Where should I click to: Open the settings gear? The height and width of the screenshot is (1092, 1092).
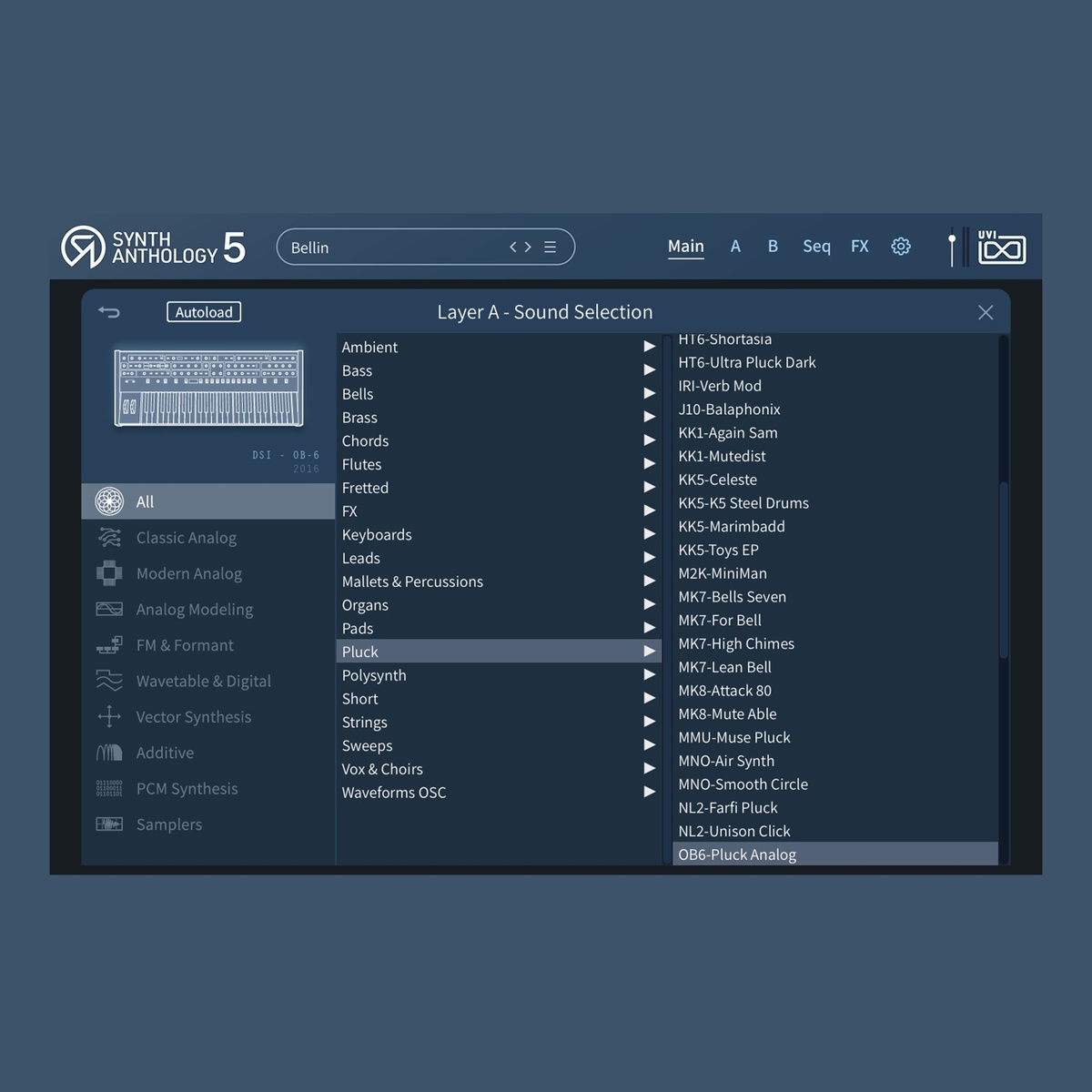901,247
